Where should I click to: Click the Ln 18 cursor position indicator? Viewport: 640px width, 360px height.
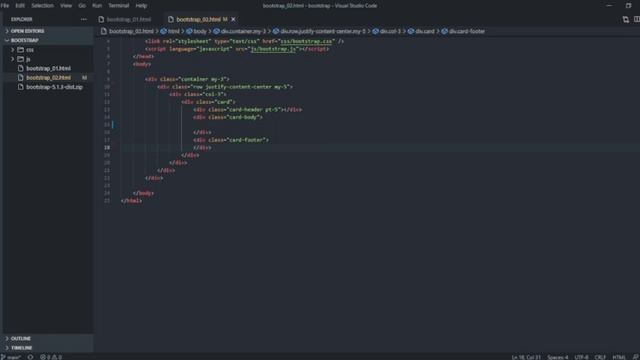pos(526,357)
